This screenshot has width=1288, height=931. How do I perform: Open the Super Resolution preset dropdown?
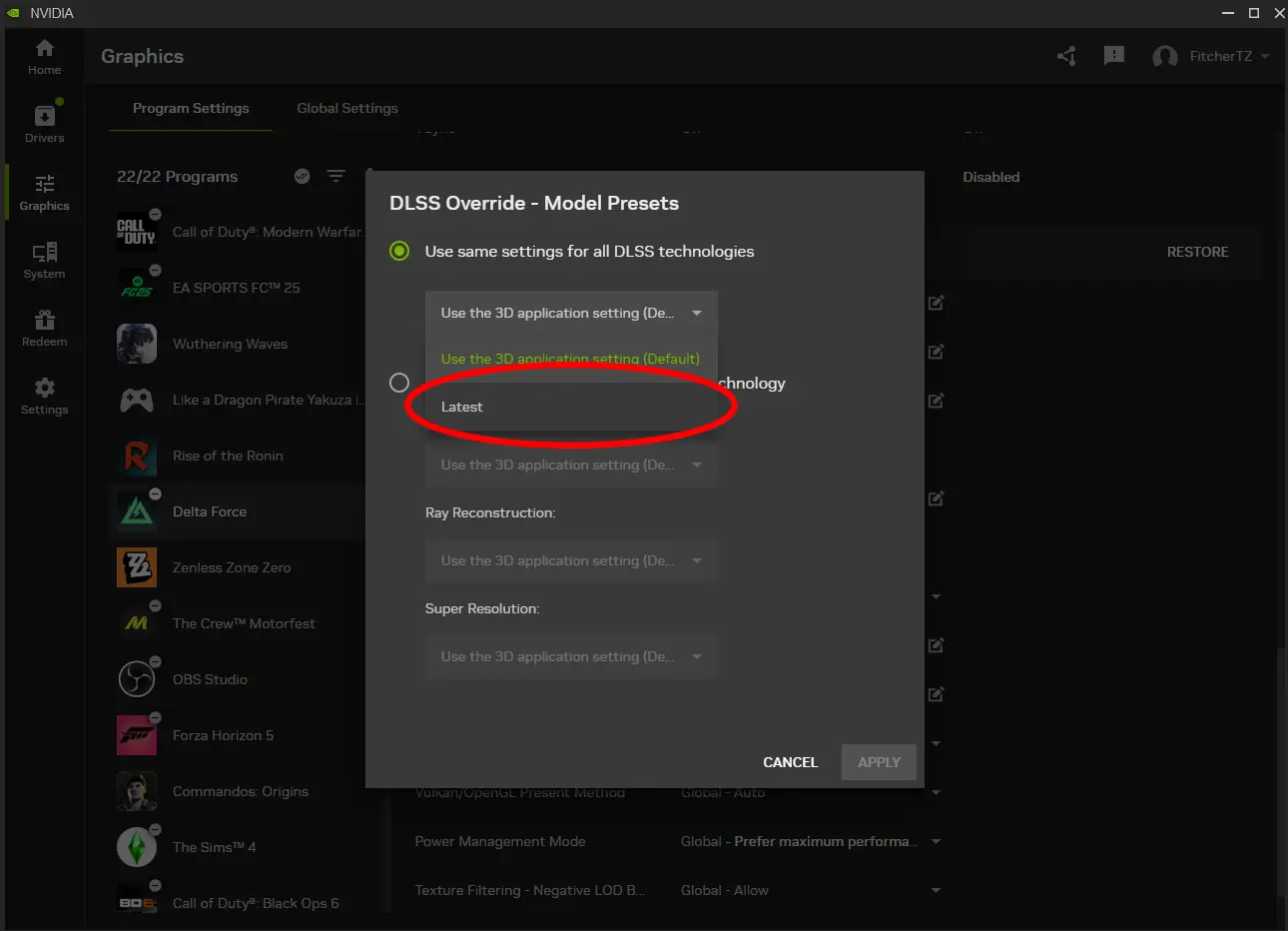point(571,656)
